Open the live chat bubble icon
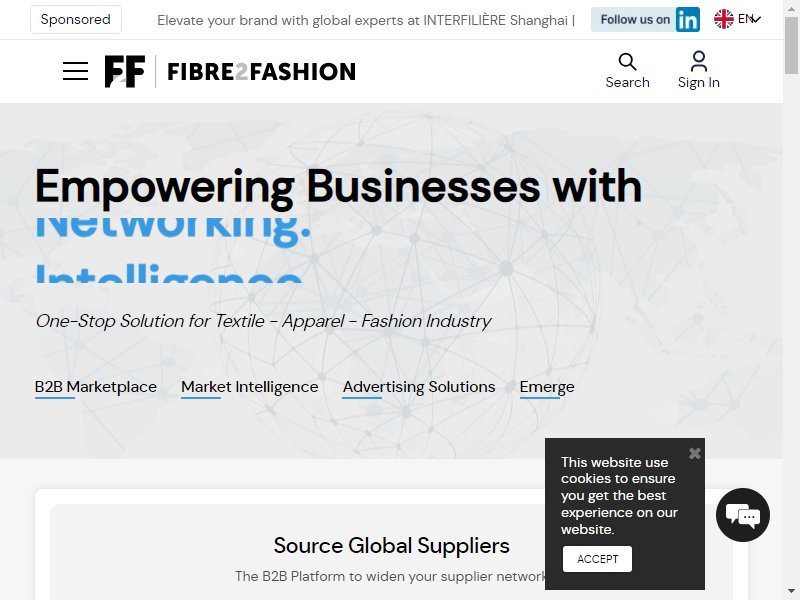 742,515
